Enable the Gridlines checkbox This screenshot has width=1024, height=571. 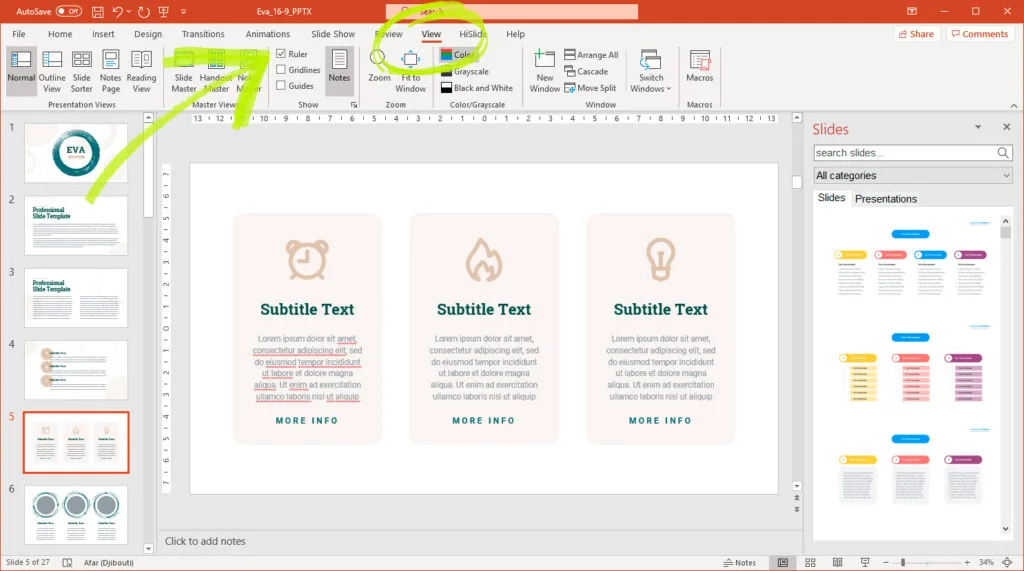point(281,69)
